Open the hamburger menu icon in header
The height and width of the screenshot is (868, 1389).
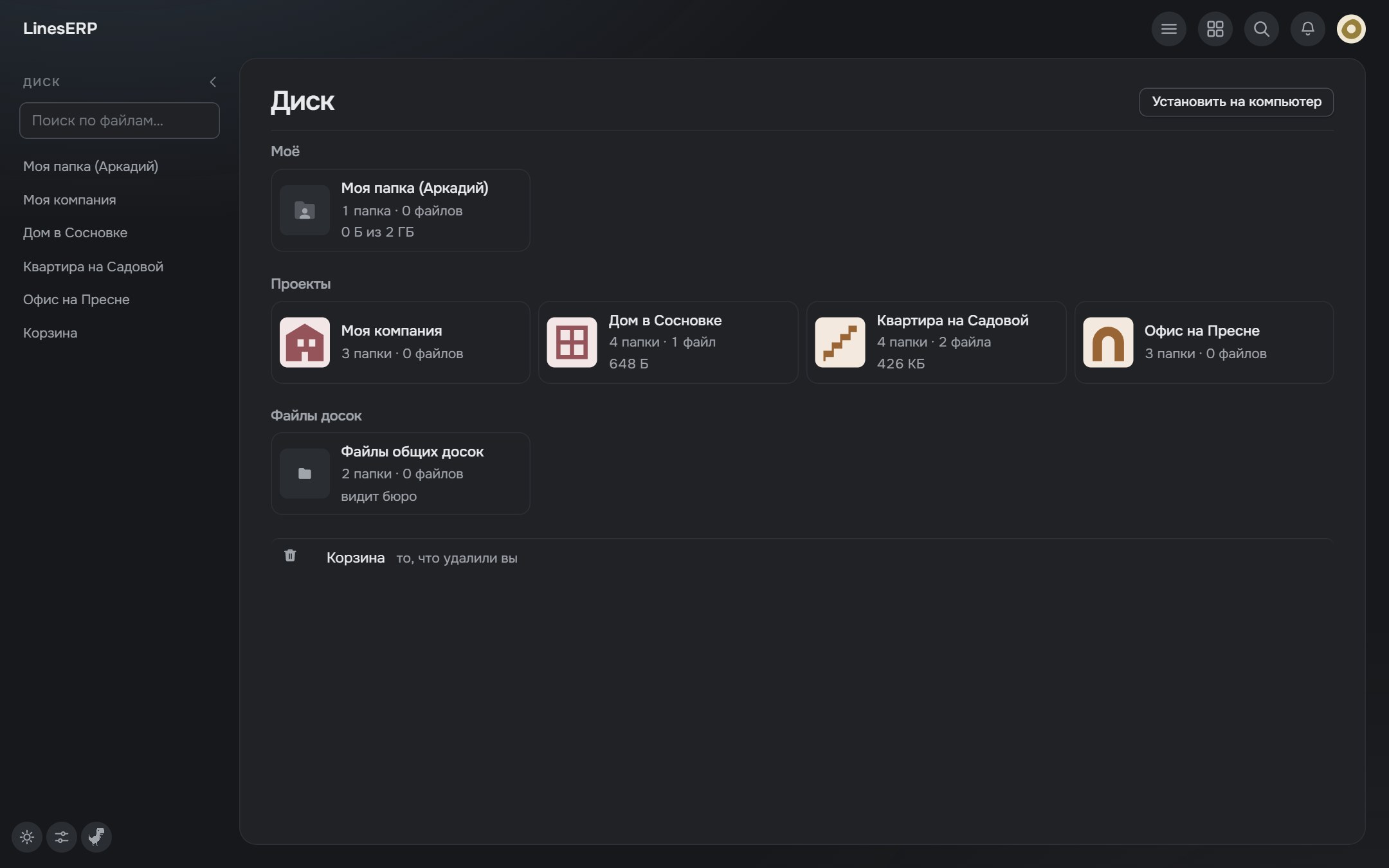pyautogui.click(x=1168, y=29)
